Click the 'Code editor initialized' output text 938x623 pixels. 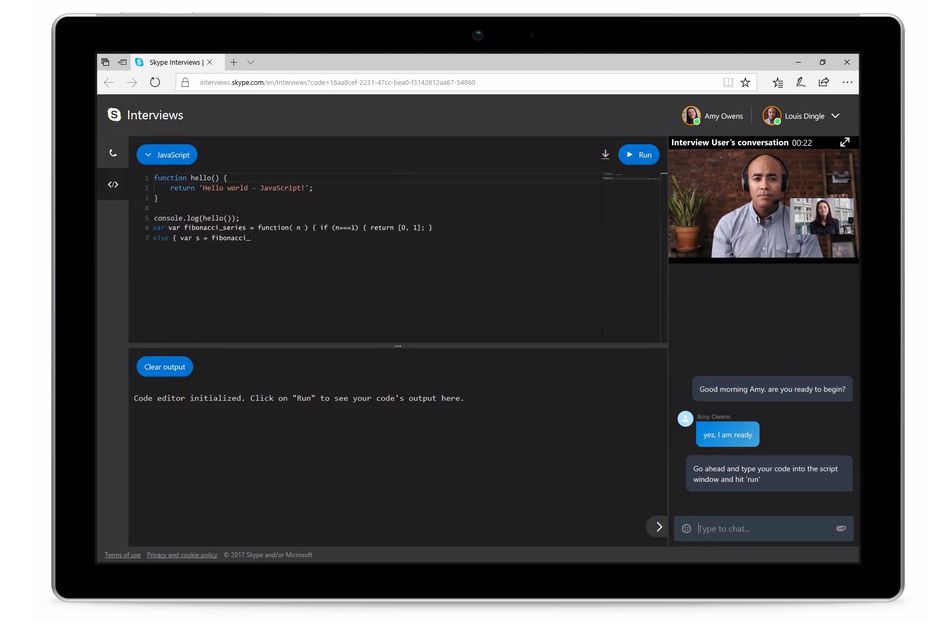[299, 398]
